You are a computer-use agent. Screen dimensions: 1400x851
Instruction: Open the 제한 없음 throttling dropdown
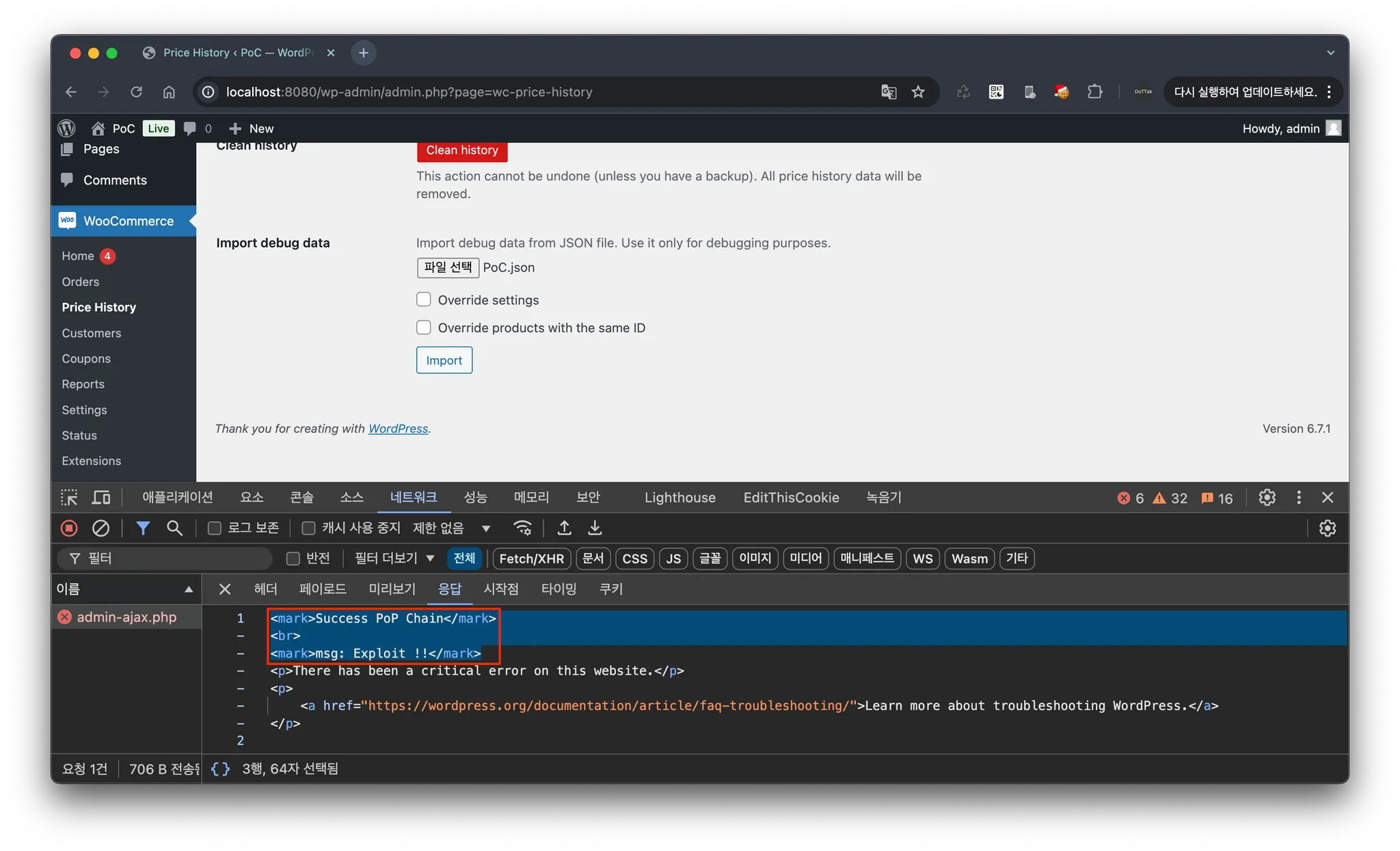coord(451,528)
